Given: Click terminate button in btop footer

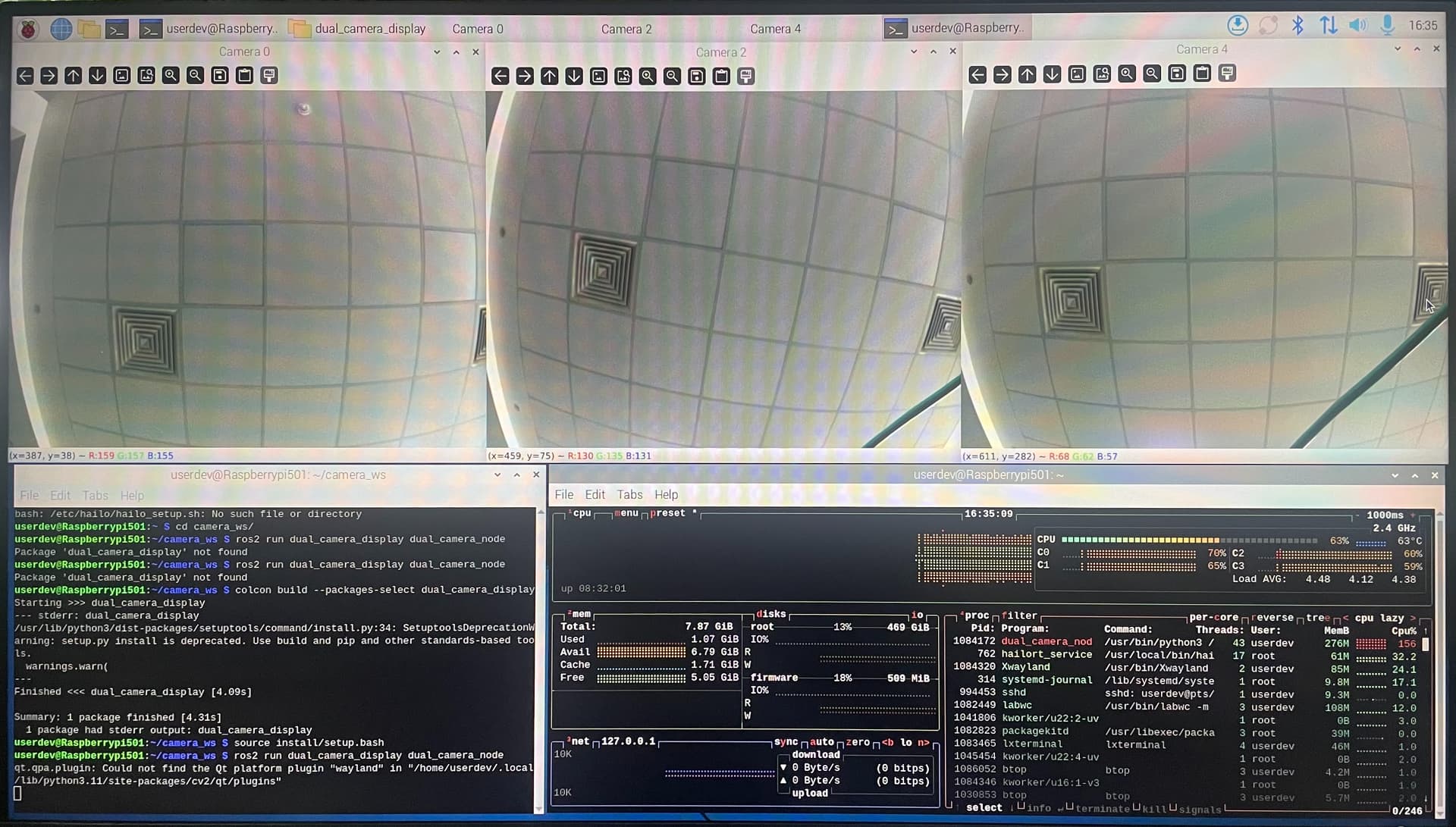Looking at the screenshot, I should pyautogui.click(x=1102, y=809).
